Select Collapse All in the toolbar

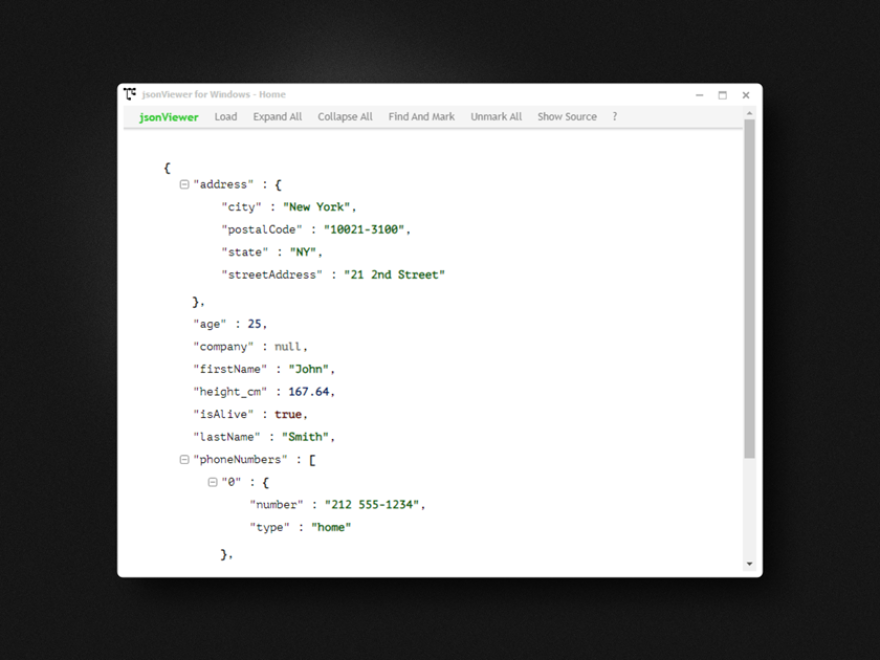pos(345,117)
